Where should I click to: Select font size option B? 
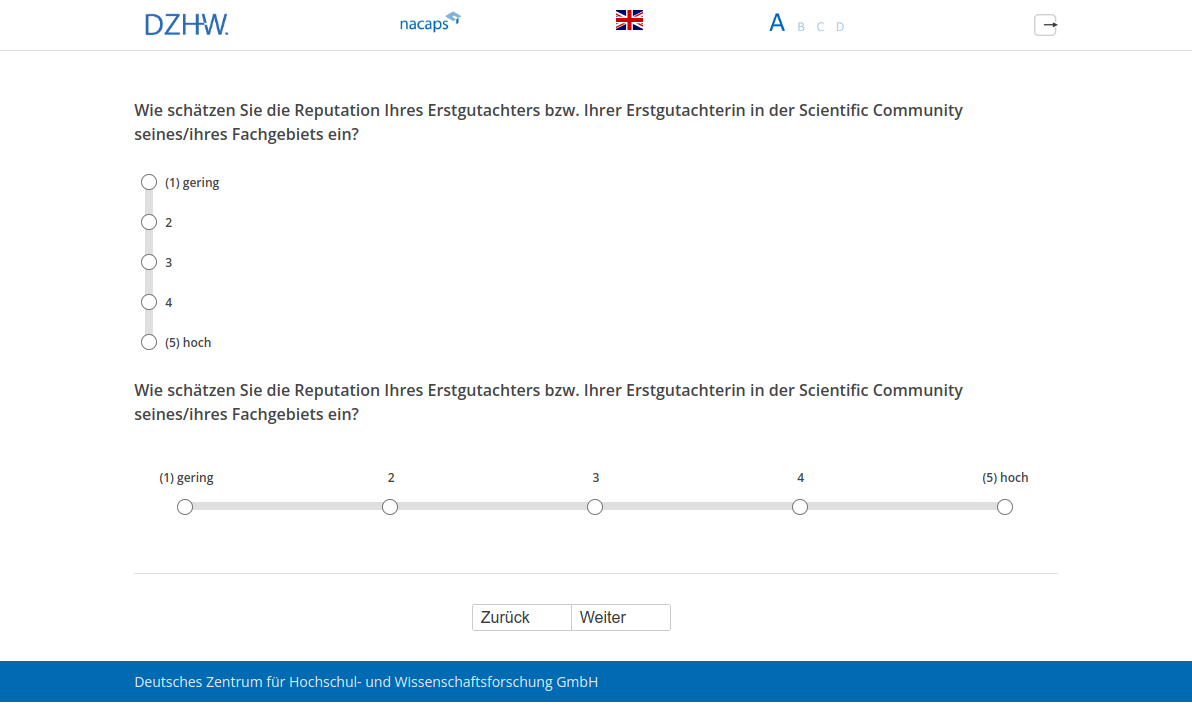pyautogui.click(x=801, y=27)
